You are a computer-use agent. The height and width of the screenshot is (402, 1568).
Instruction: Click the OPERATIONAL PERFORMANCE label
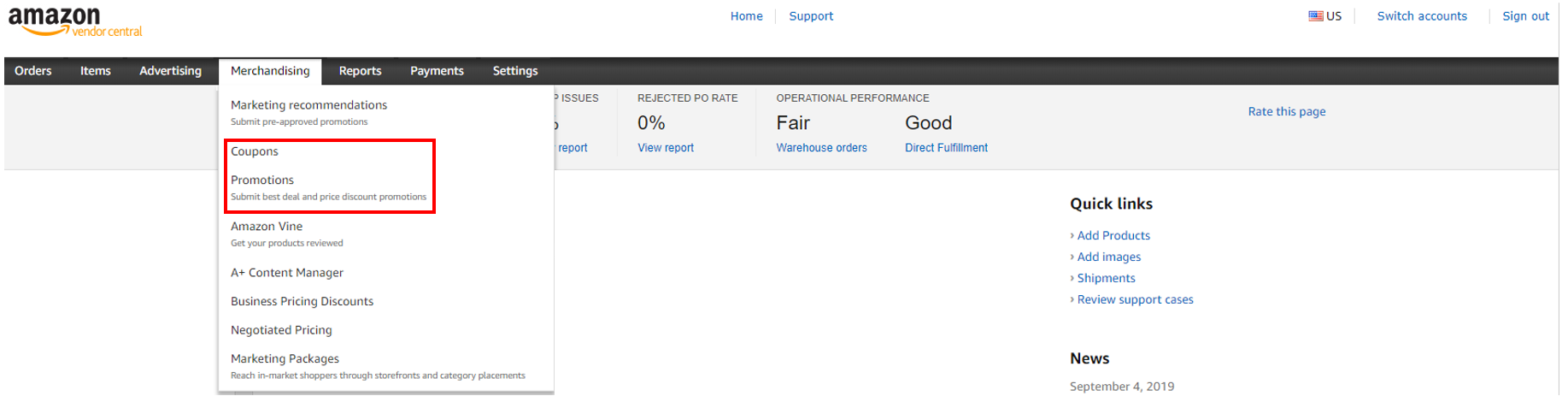click(x=853, y=98)
